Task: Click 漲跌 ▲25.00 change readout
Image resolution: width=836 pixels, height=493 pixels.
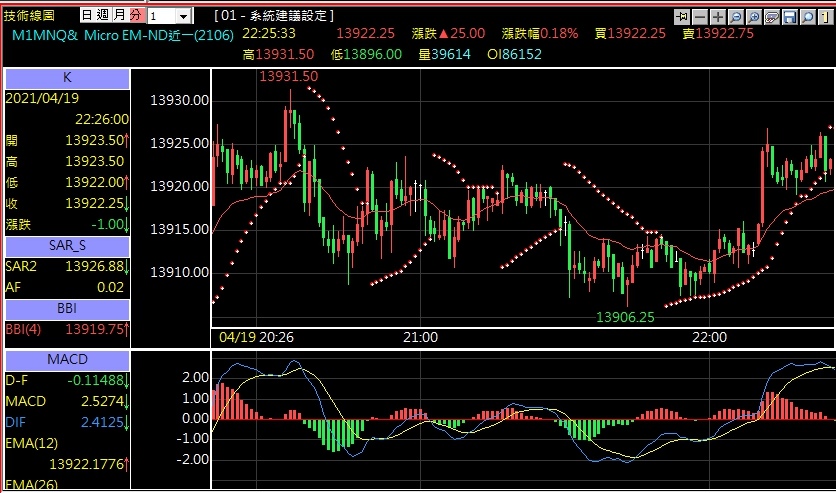Action: (x=448, y=34)
